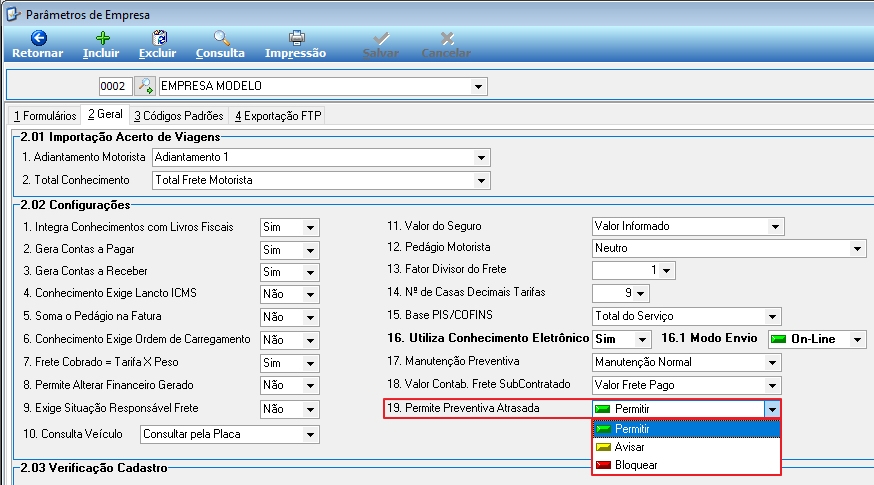874x485 pixels.
Task: Click the label 16. Utiliza Conhecimento Eletrônico
Action: (x=488, y=338)
